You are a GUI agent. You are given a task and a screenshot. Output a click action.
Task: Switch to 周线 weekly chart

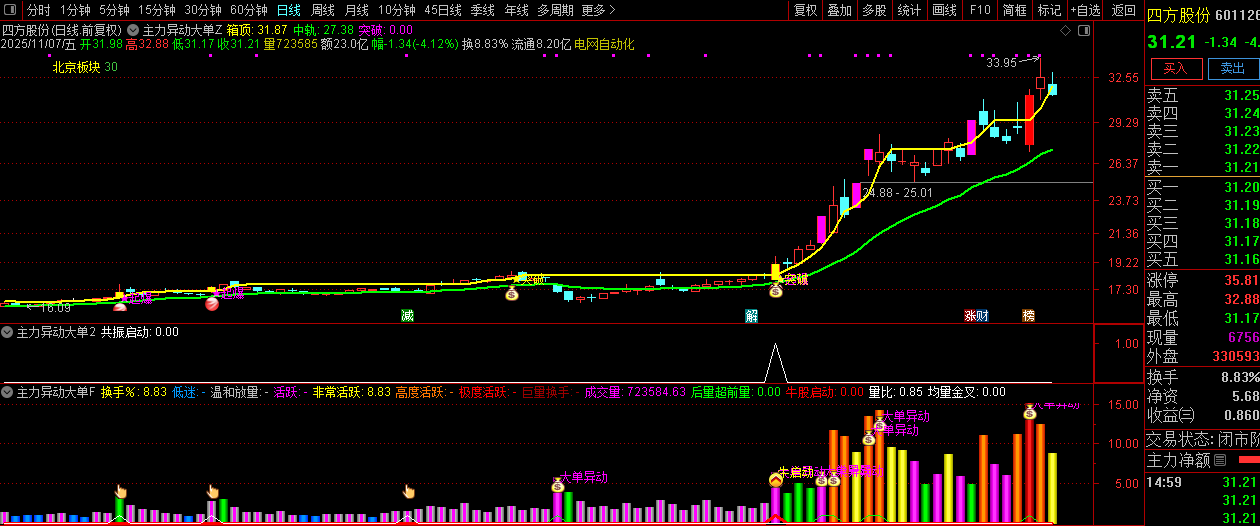pos(323,10)
